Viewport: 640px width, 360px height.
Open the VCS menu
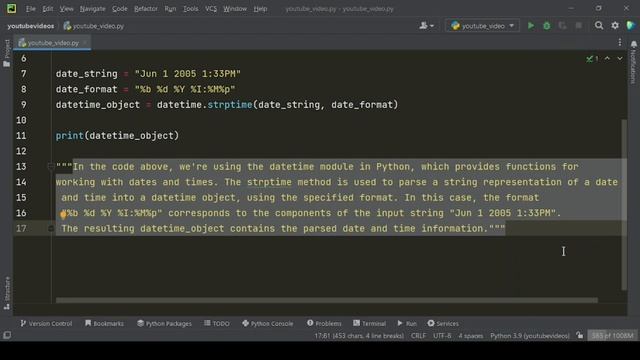pos(211,9)
